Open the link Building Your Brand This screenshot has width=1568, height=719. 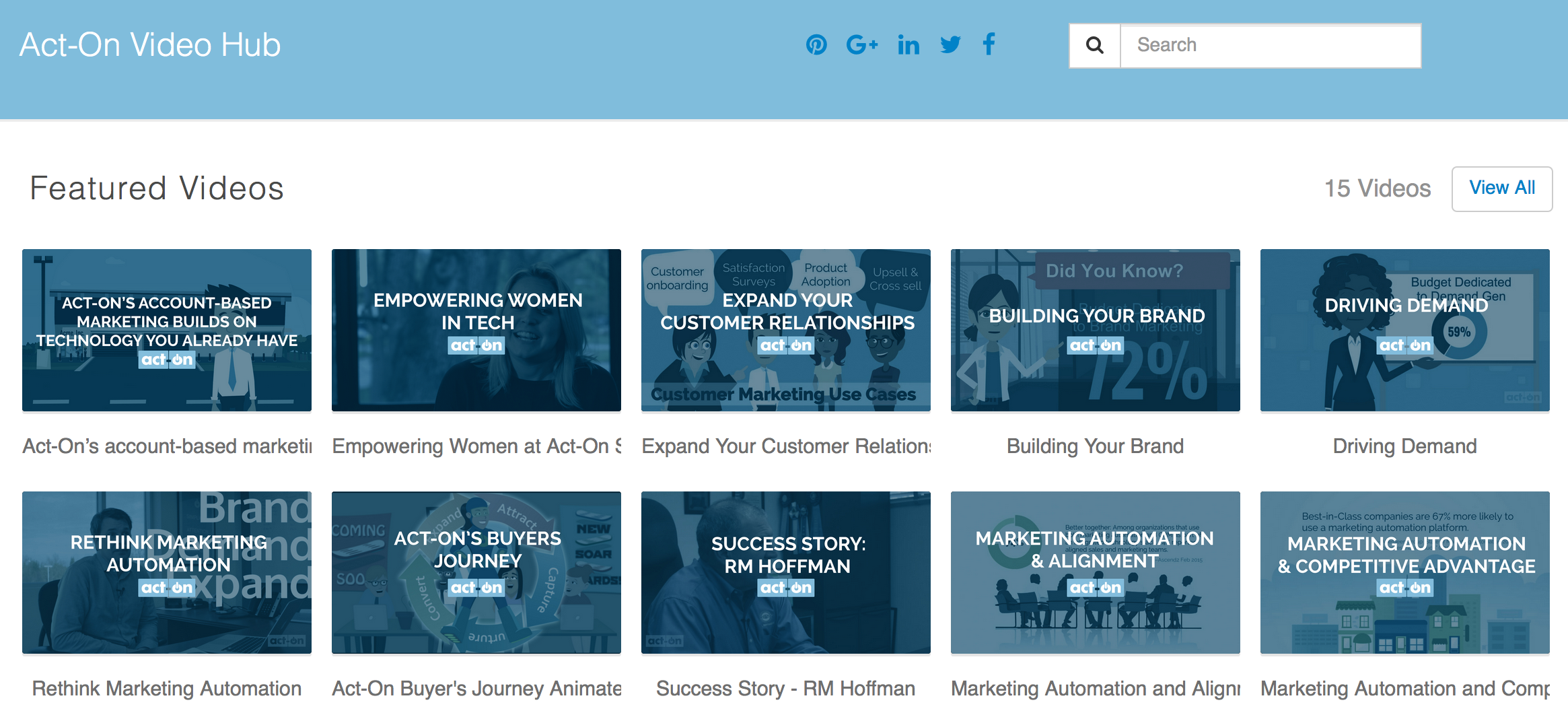[x=1095, y=446]
